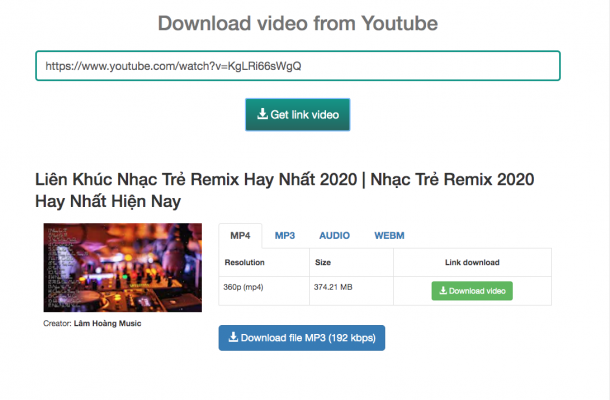Open the DJ mixer video thumbnail
610x400 pixels.
[123, 269]
